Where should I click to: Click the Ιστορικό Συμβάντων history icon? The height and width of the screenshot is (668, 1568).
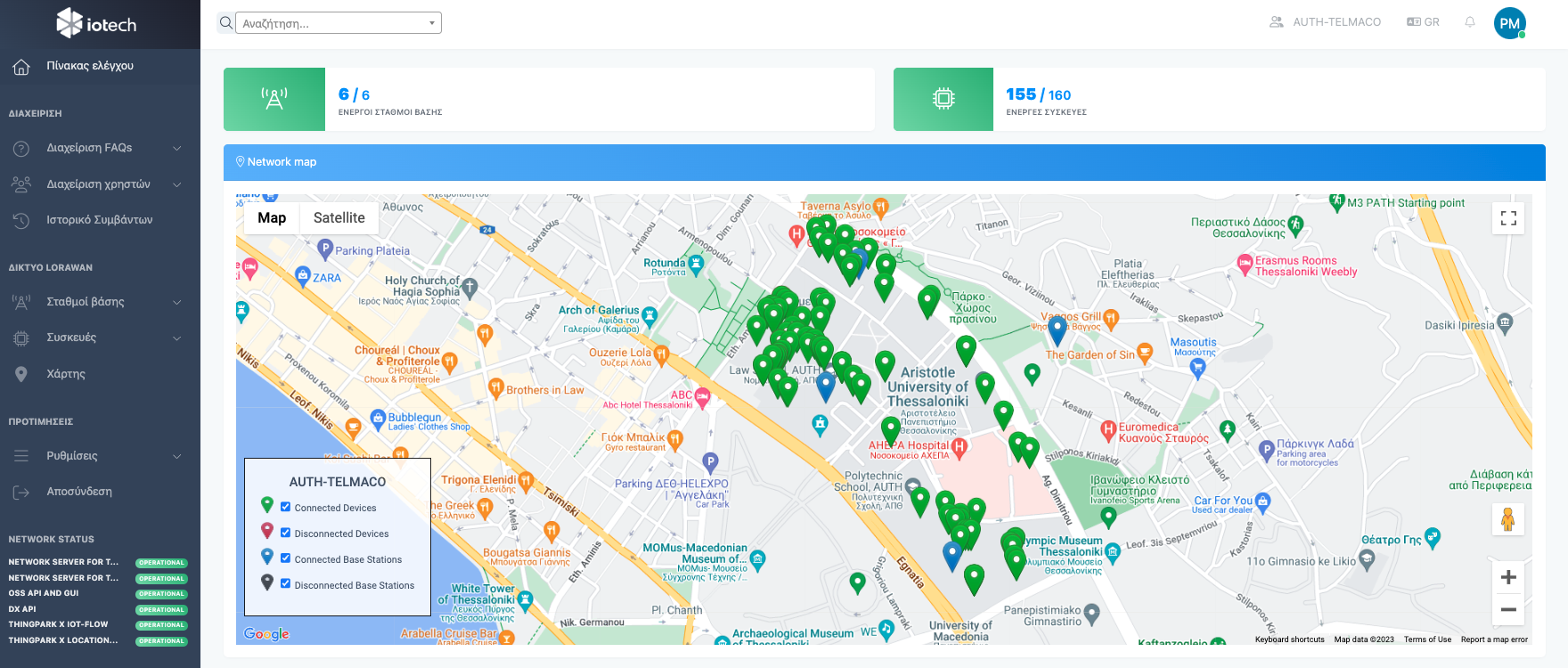(21, 220)
